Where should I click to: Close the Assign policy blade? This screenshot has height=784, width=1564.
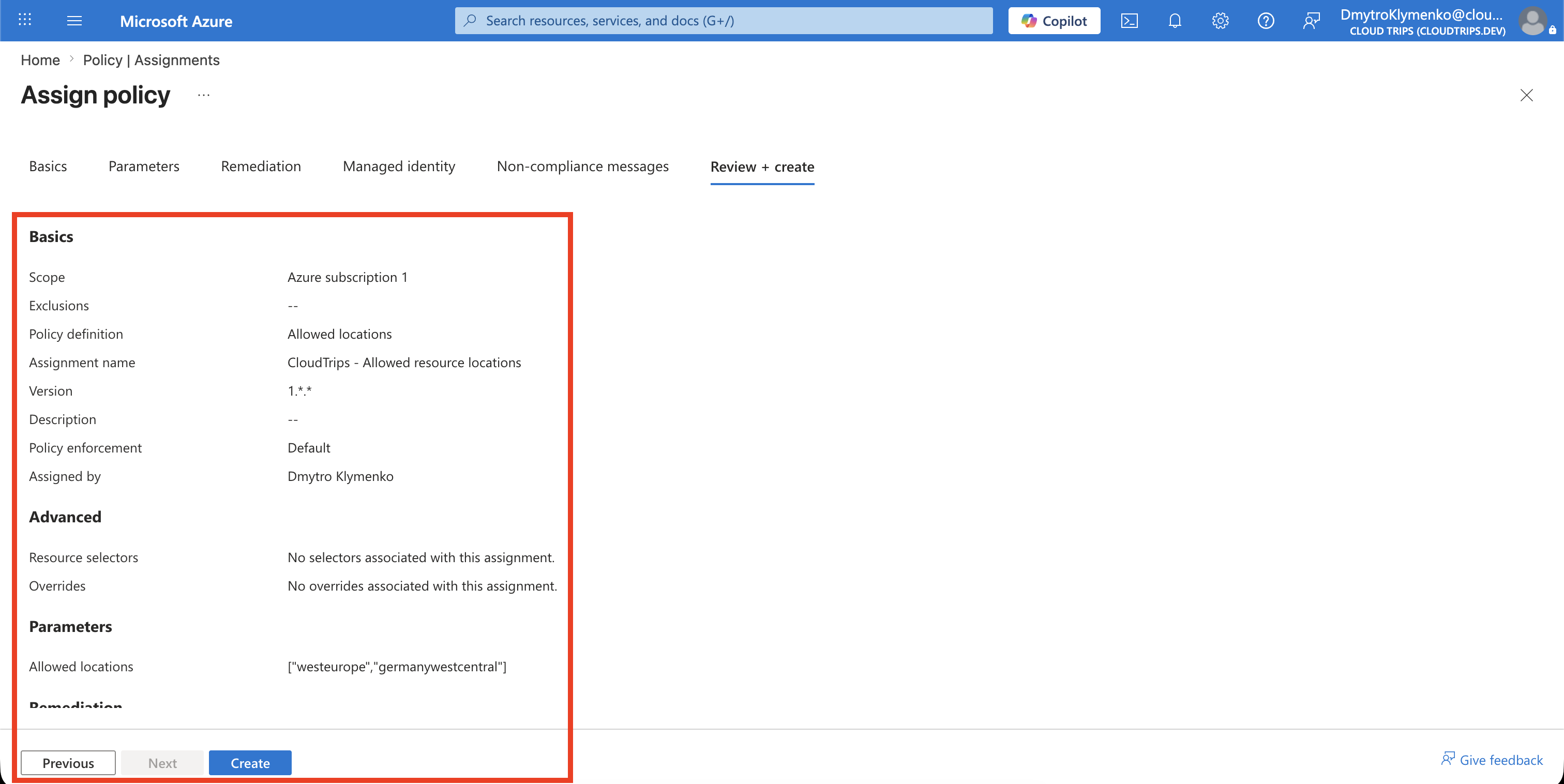[1526, 95]
